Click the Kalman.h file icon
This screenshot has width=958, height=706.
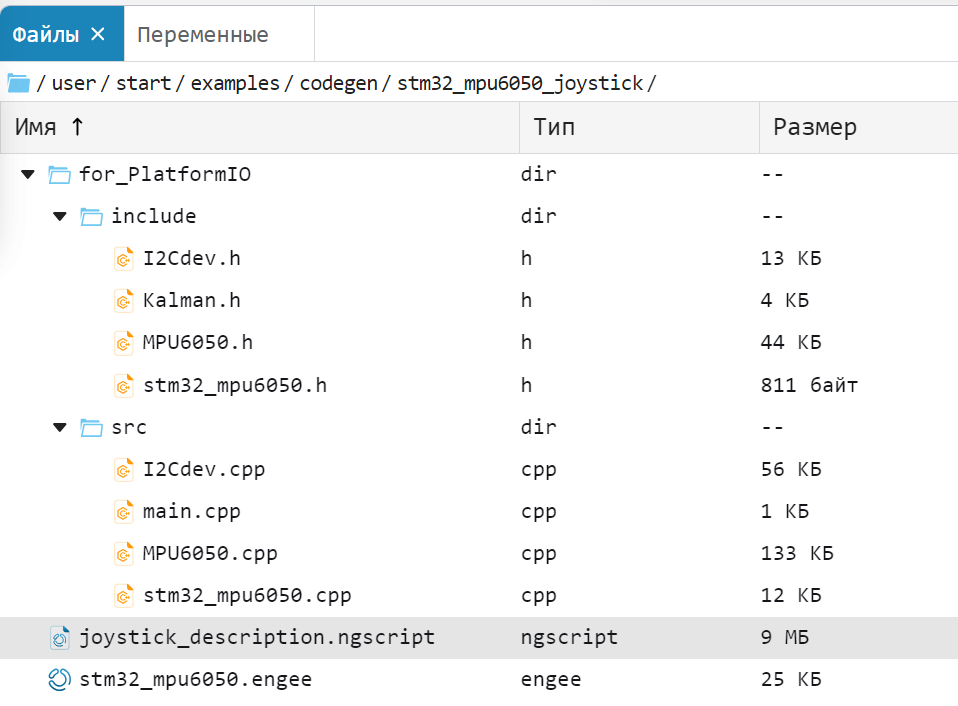pyautogui.click(x=124, y=301)
